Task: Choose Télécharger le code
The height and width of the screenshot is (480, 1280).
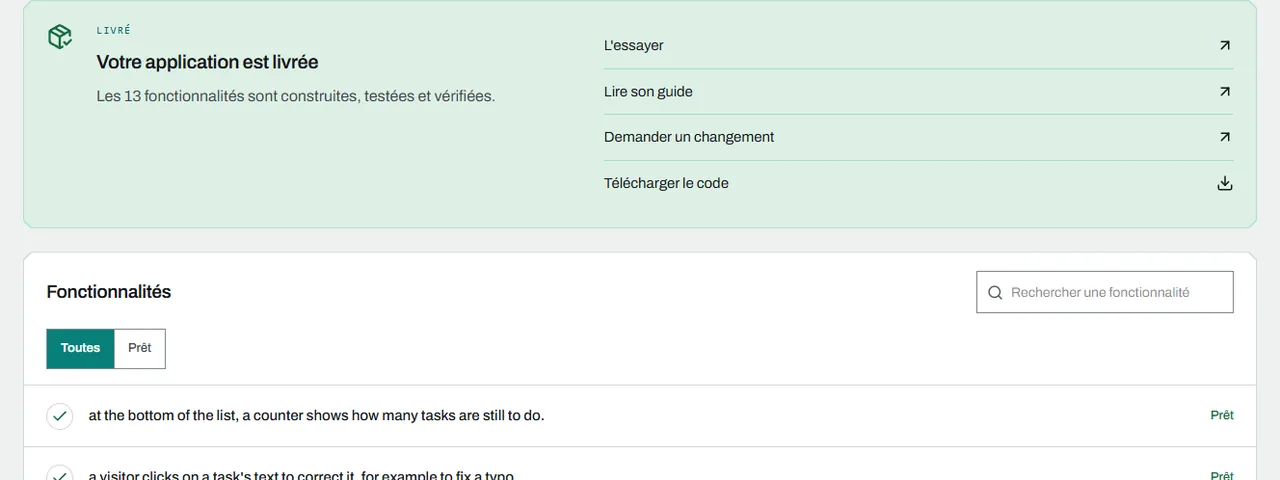Action: (x=919, y=183)
